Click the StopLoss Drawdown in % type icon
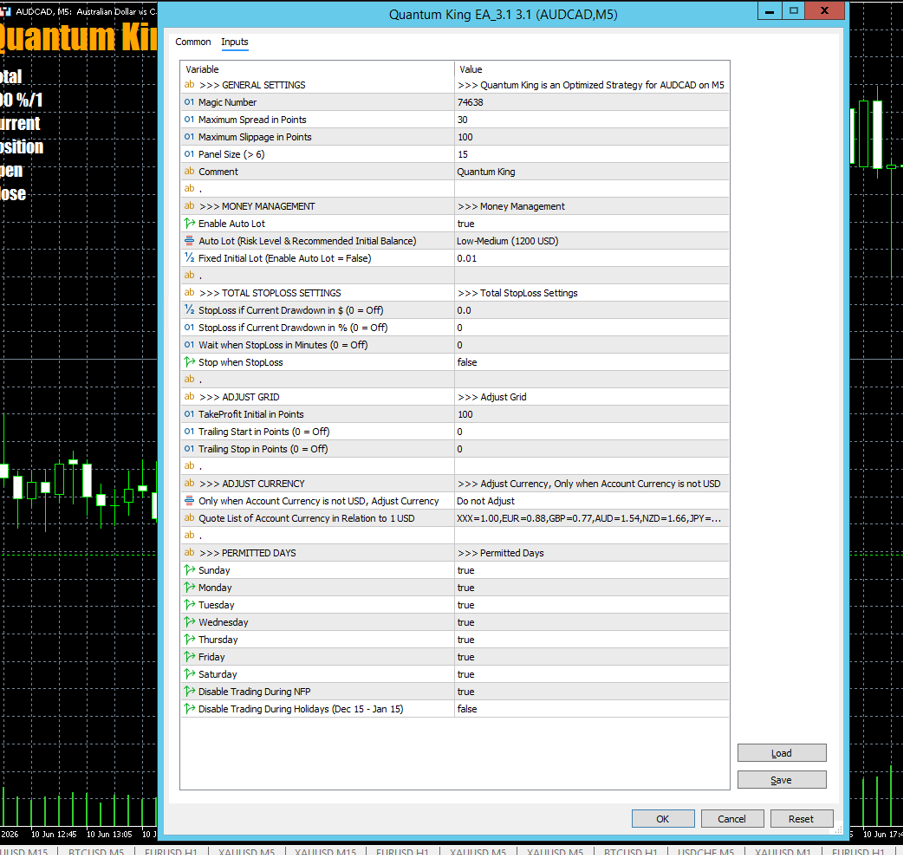The image size is (903, 855). [189, 328]
